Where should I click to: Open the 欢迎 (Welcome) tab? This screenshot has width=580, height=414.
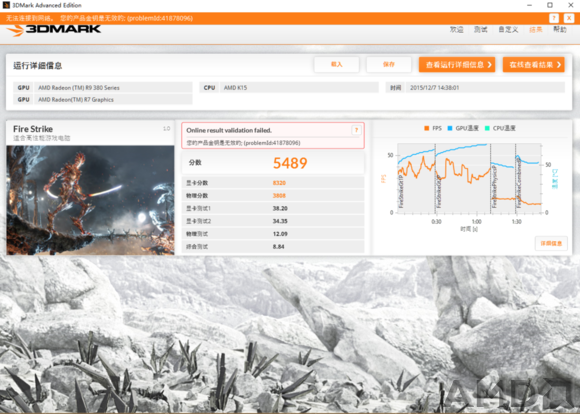(456, 30)
